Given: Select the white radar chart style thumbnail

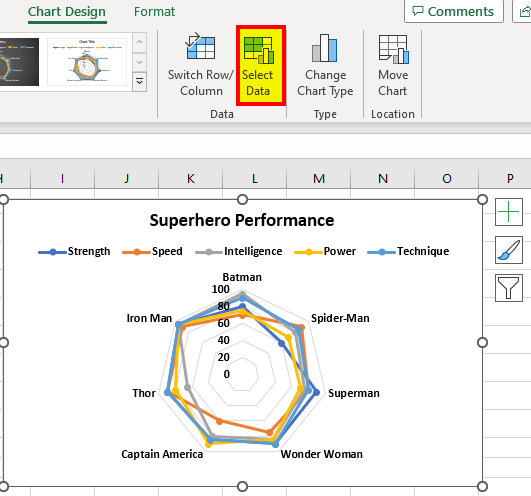Looking at the screenshot, I should click(87, 62).
